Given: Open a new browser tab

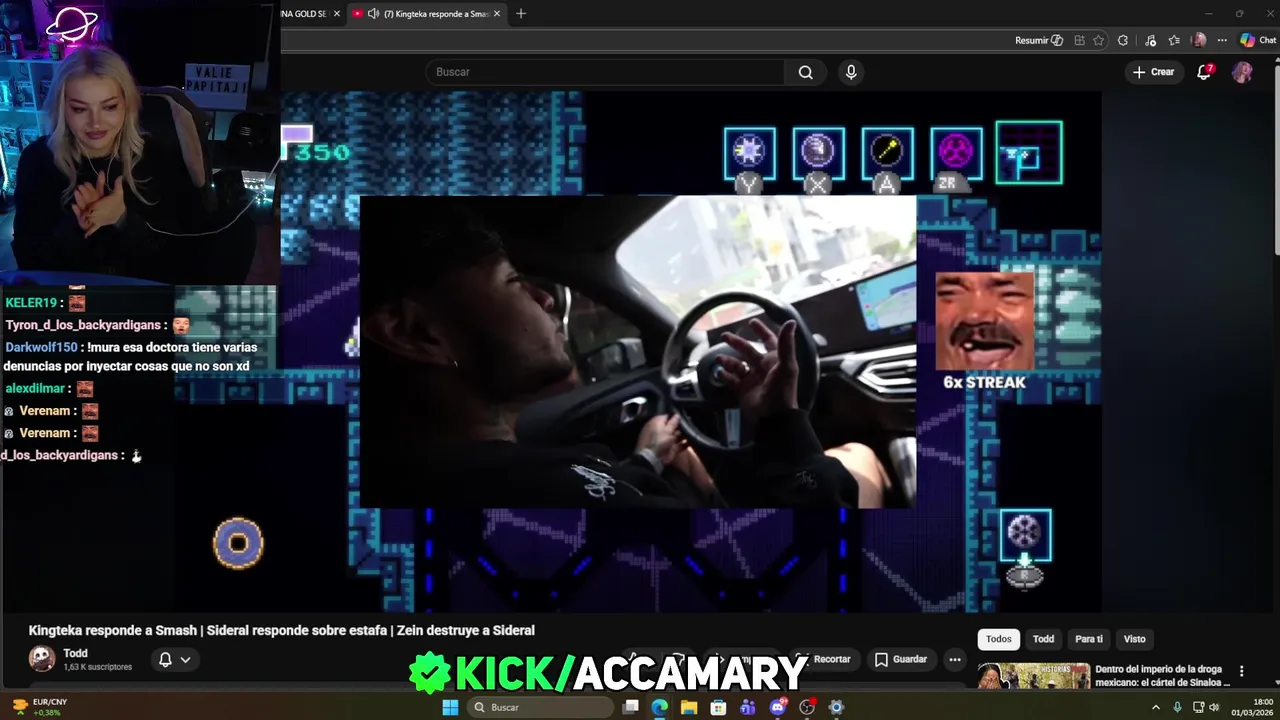Looking at the screenshot, I should (x=521, y=14).
